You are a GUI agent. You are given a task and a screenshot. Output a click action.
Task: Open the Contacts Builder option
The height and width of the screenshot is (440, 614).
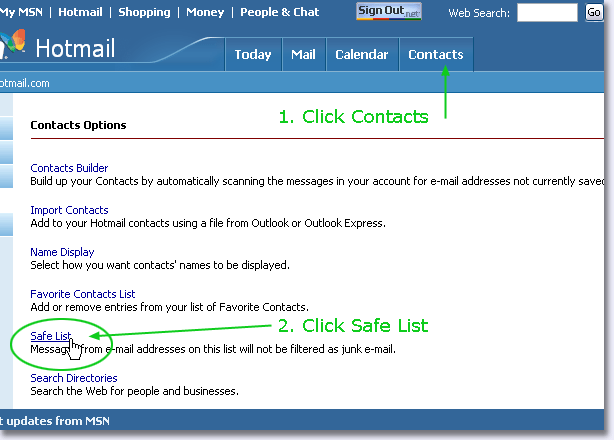69,168
